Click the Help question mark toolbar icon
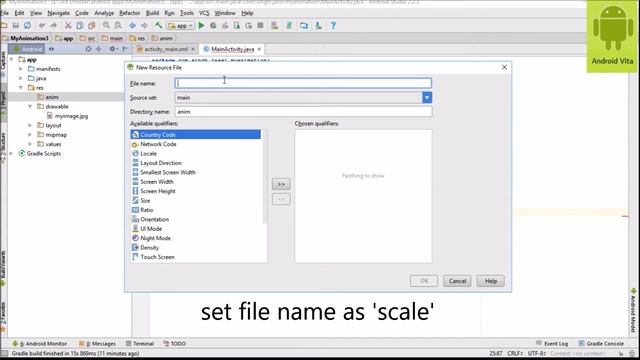Image resolution: width=640 pixels, height=360 pixels. coord(333,26)
